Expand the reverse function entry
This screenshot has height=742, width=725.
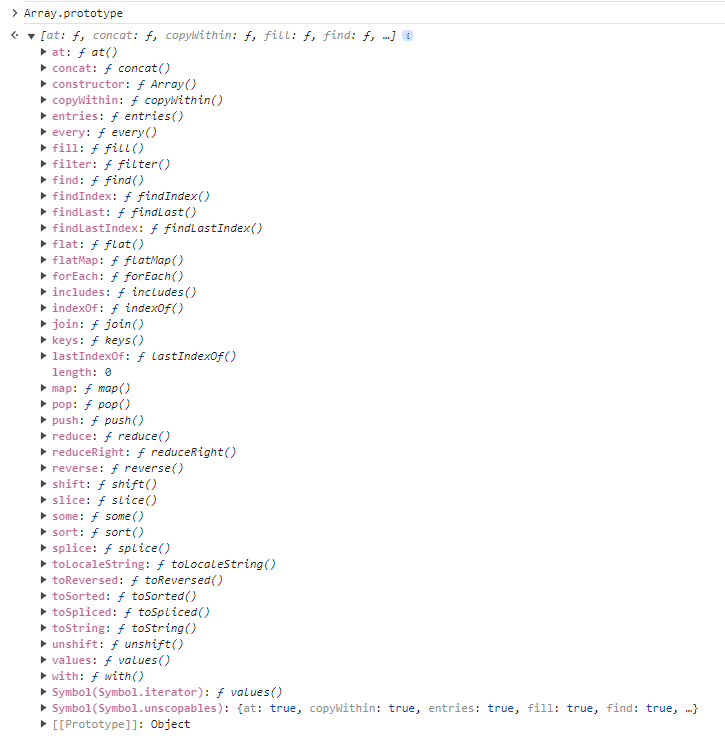pos(44,468)
